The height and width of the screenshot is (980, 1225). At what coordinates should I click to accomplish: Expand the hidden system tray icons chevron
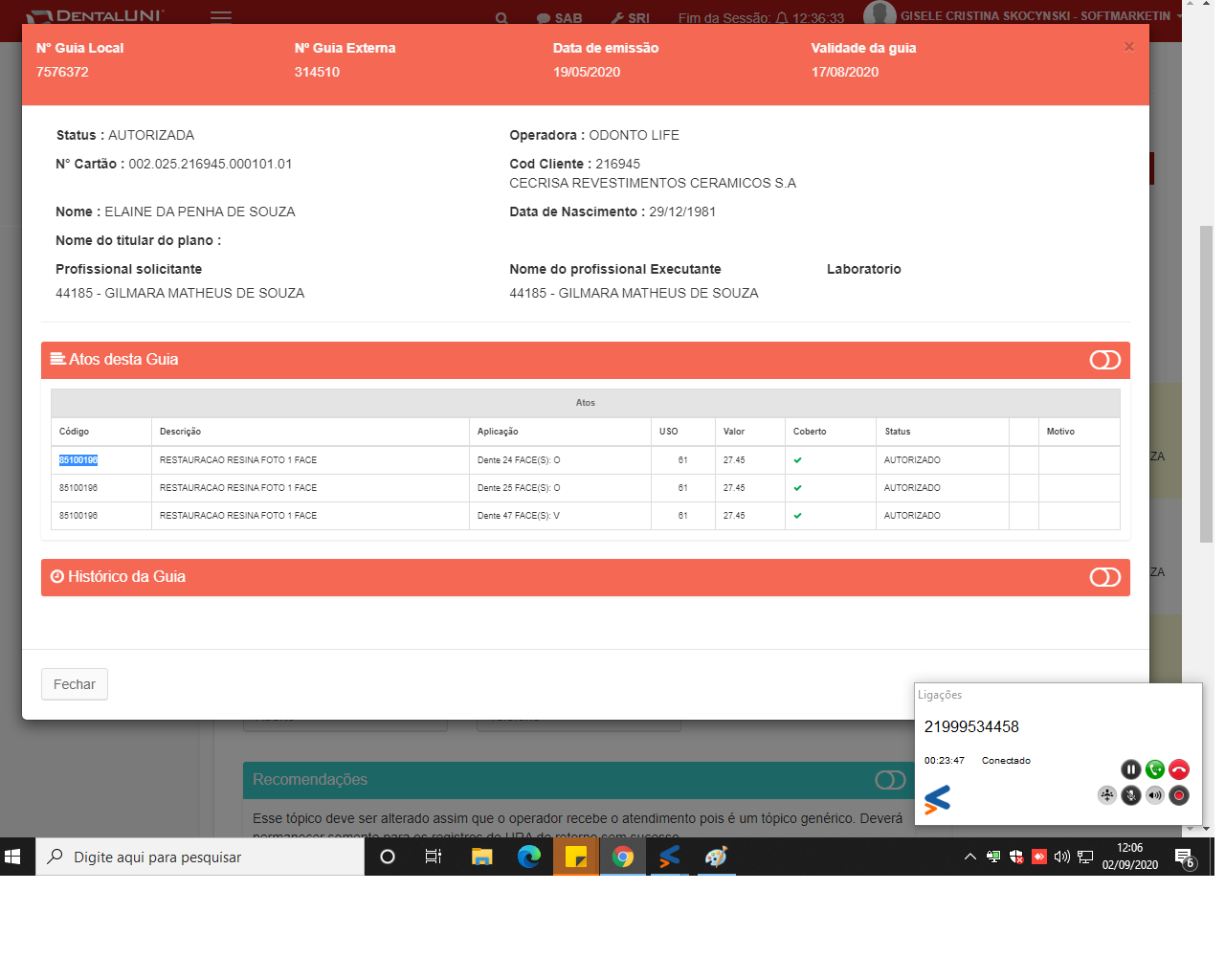point(969,857)
